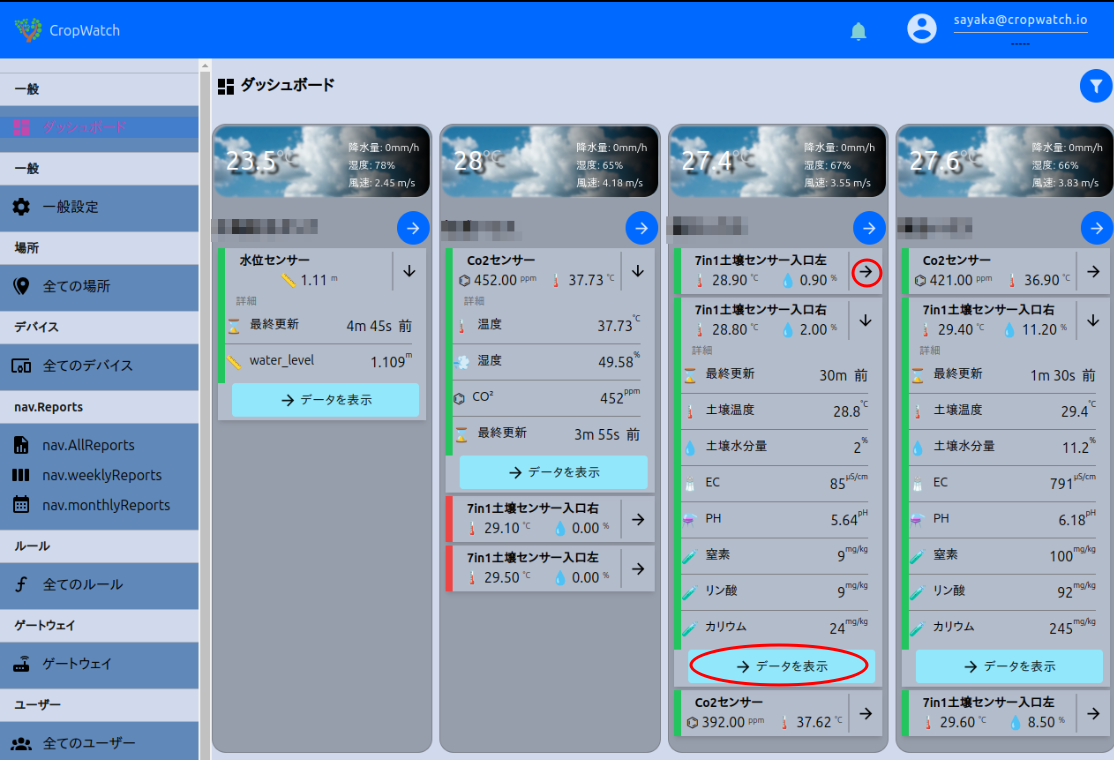1114x760 pixels.
Task: Open 全てのルール in the sidebar
Action: [x=82, y=585]
